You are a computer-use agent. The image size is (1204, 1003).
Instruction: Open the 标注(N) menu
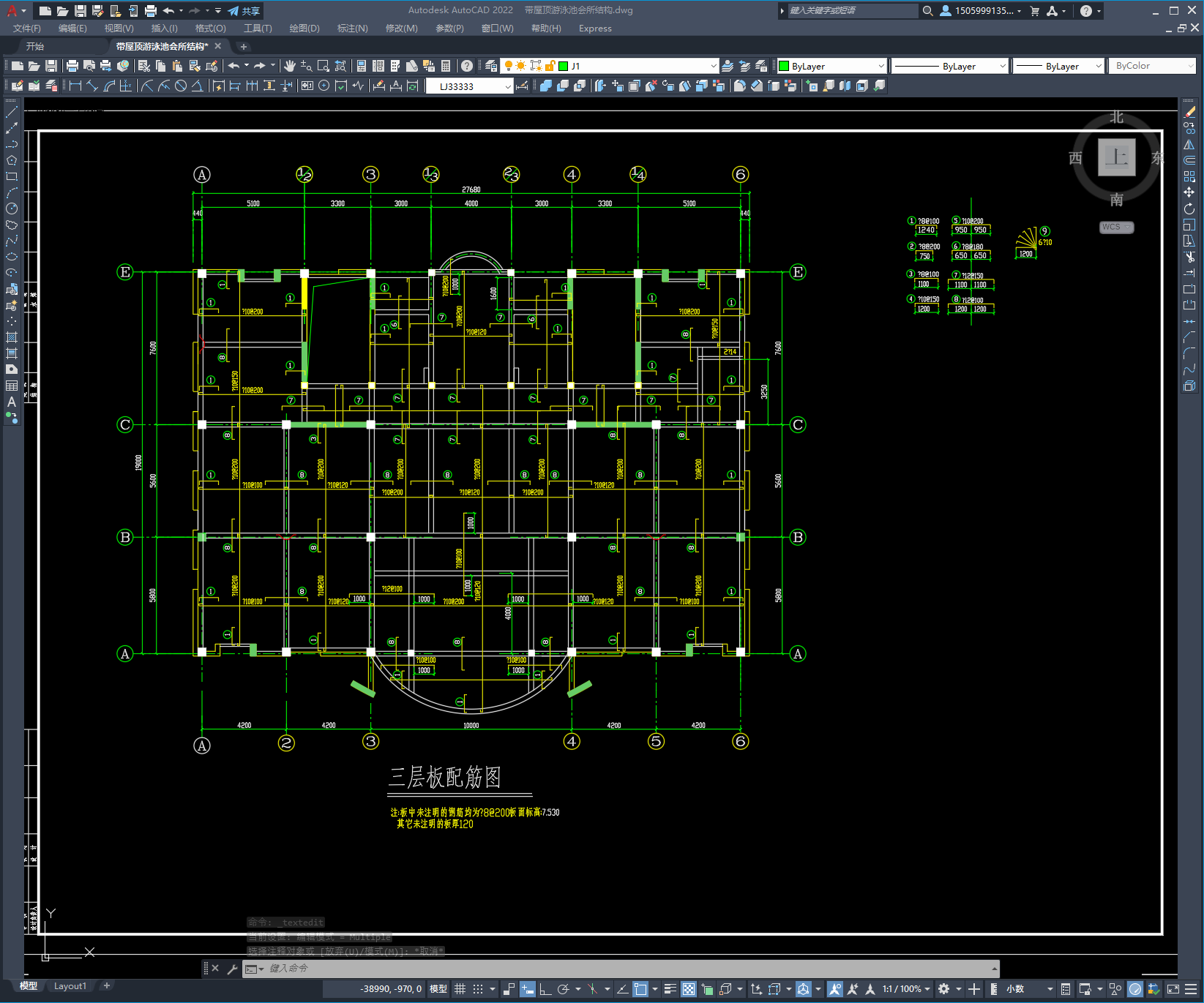352,29
